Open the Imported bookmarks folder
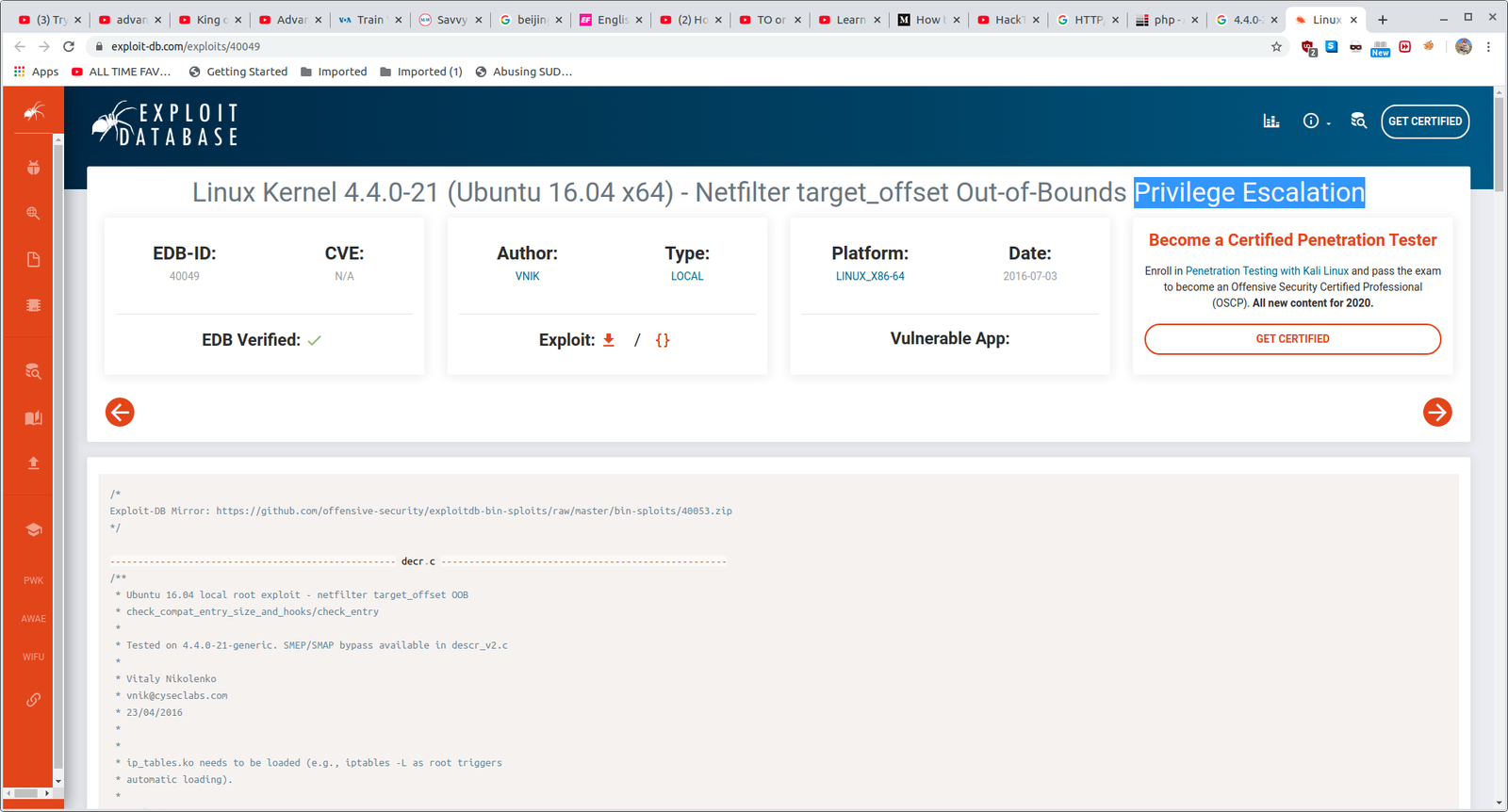 [x=334, y=72]
